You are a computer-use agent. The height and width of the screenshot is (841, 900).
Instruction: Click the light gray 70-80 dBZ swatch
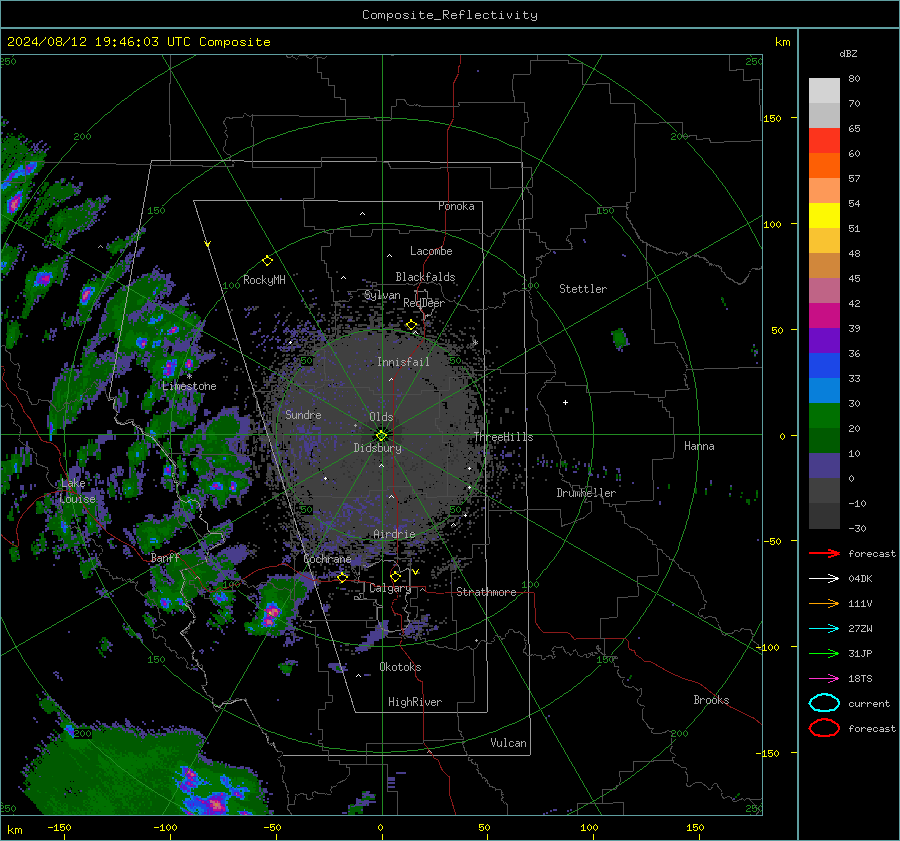coord(824,91)
